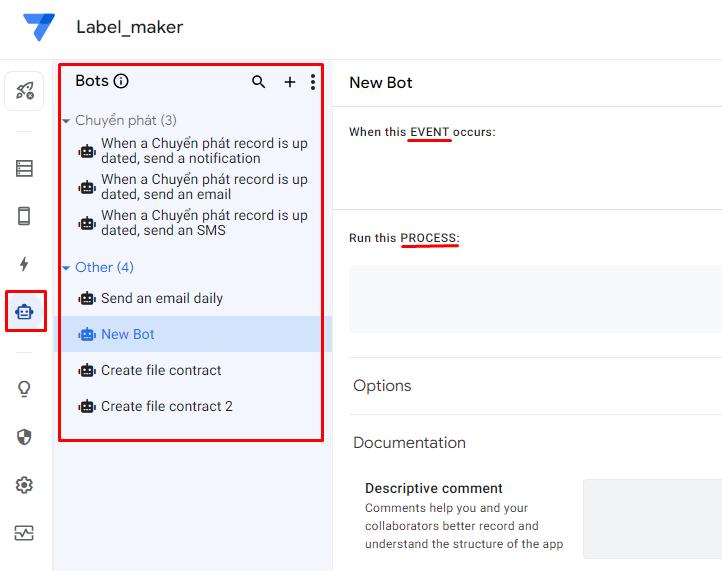This screenshot has height=571, width=722.
Task: Open the Bots panel three-dot menu
Action: [x=313, y=82]
